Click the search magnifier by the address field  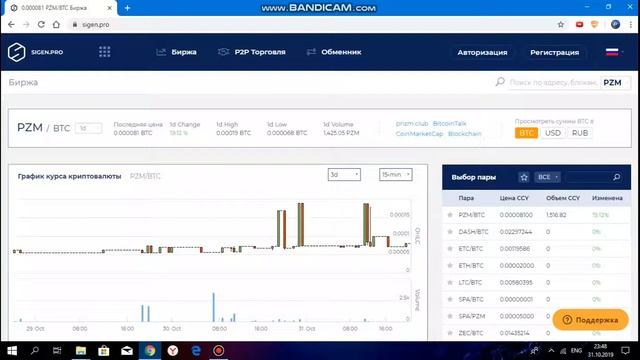click(x=500, y=82)
